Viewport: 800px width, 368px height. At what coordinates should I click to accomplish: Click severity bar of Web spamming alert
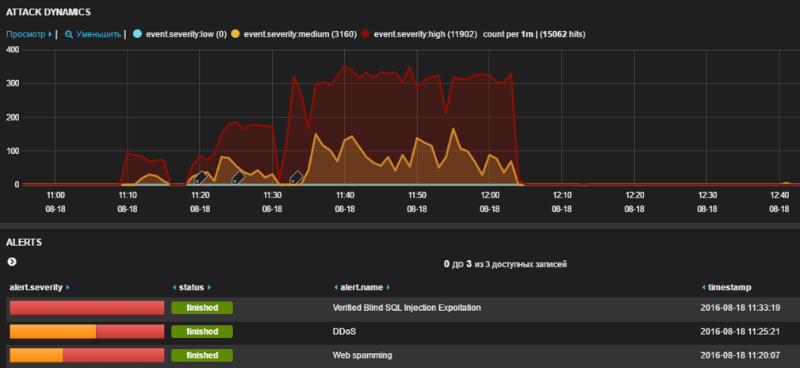[87, 355]
